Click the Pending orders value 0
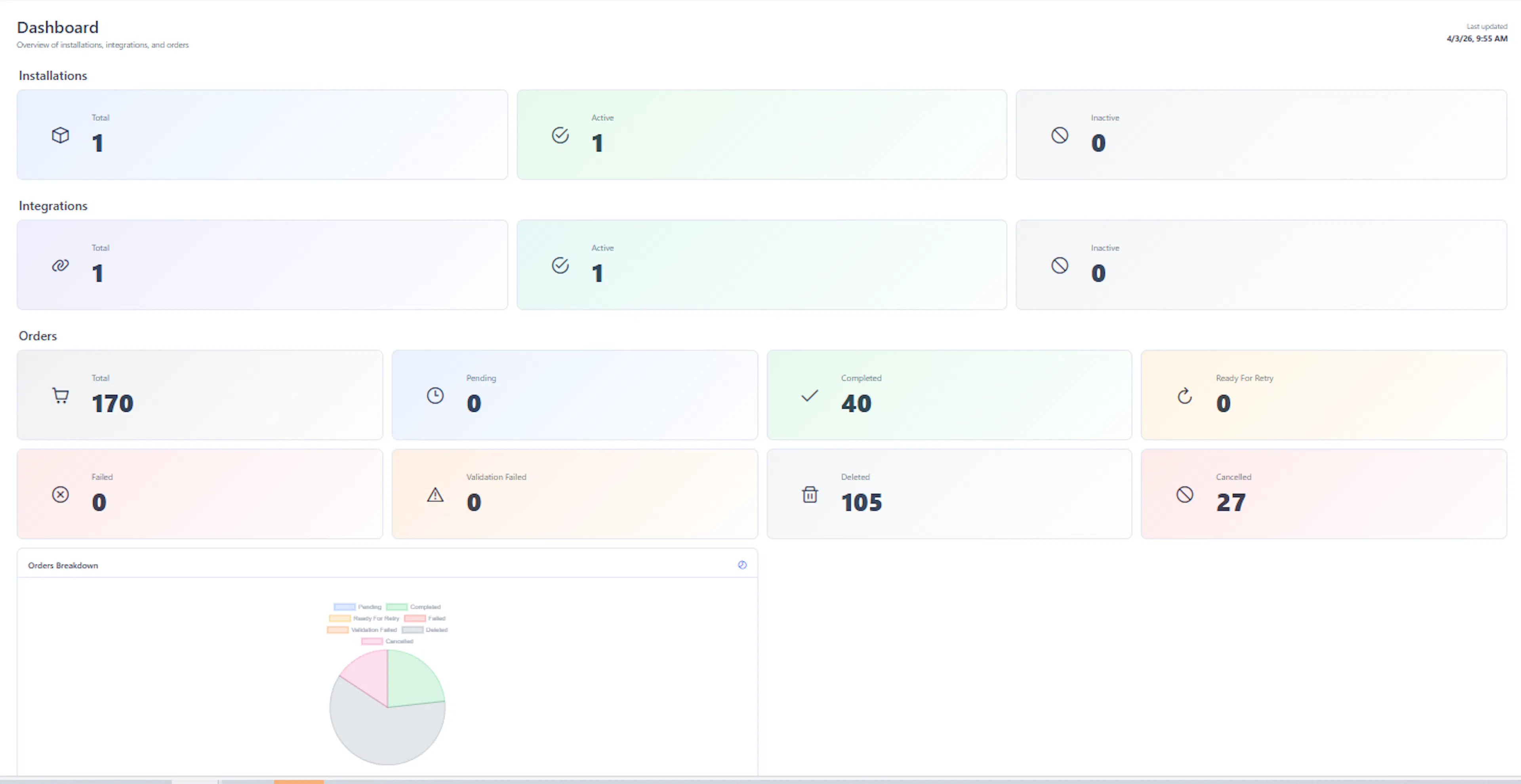The image size is (1521, 784). point(474,404)
